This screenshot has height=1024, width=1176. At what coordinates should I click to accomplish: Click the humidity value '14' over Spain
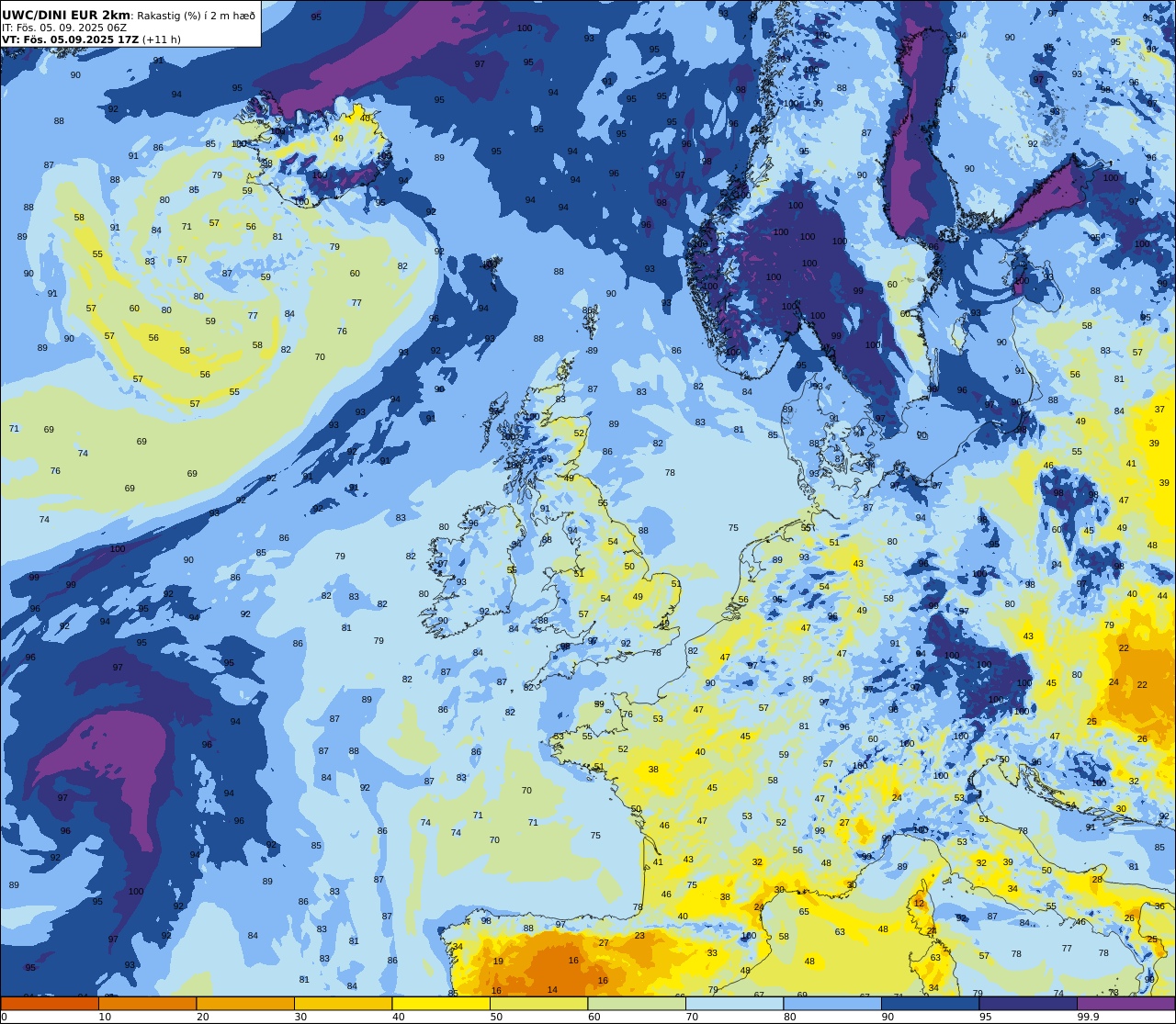[x=552, y=989]
